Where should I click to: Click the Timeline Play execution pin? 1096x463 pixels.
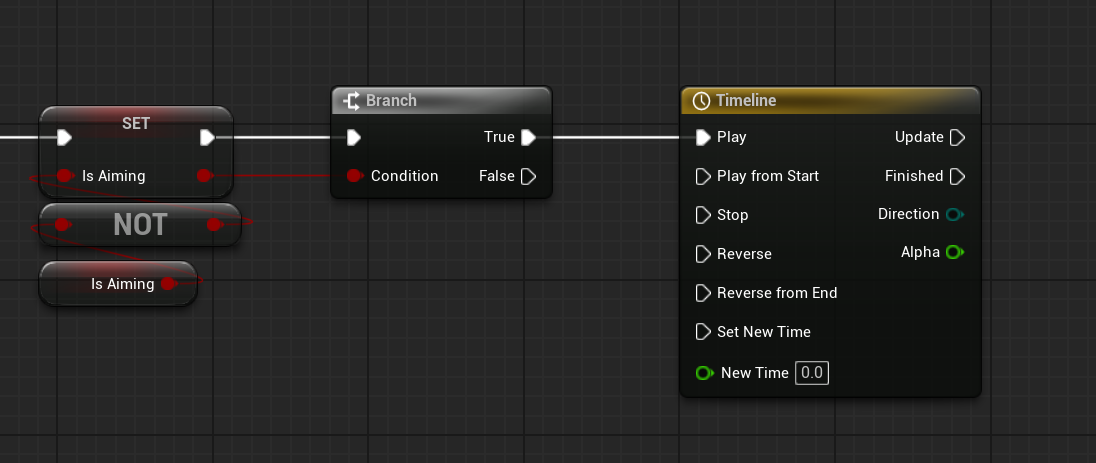tap(703, 137)
